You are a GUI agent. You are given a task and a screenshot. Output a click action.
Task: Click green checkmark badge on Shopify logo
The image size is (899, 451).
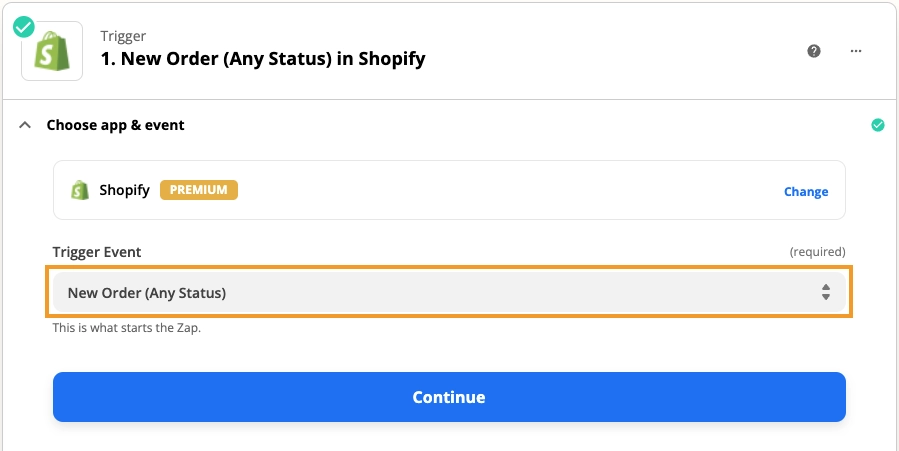tap(24, 26)
